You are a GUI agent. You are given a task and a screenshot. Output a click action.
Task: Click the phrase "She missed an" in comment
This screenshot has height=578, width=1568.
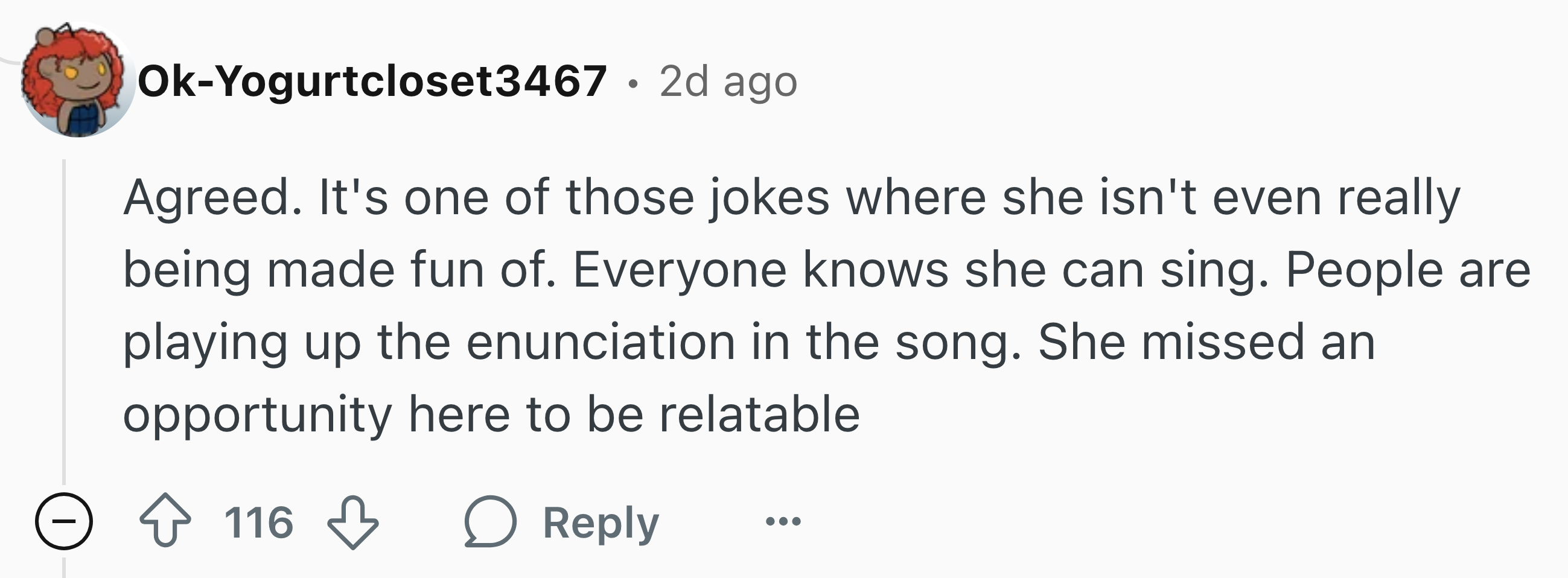pyautogui.click(x=1206, y=342)
